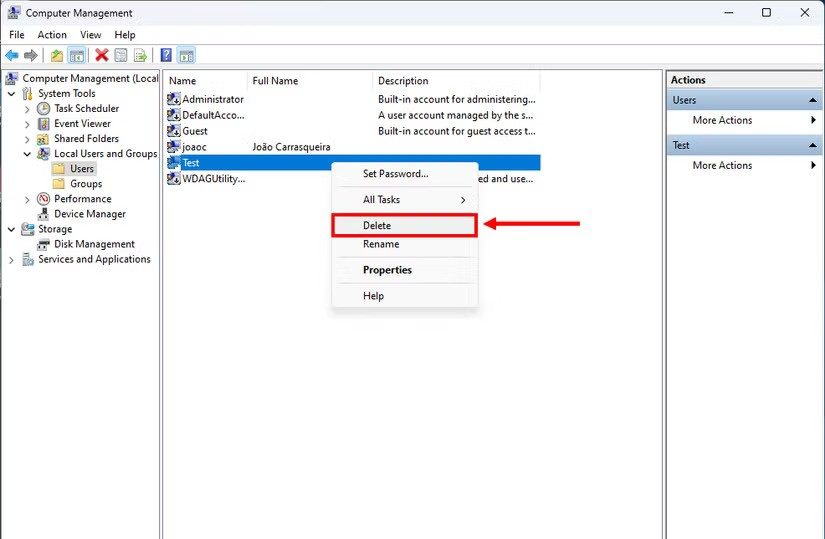Viewport: 825px width, 539px height.
Task: Click the Properties toolbar icon
Action: 121,55
